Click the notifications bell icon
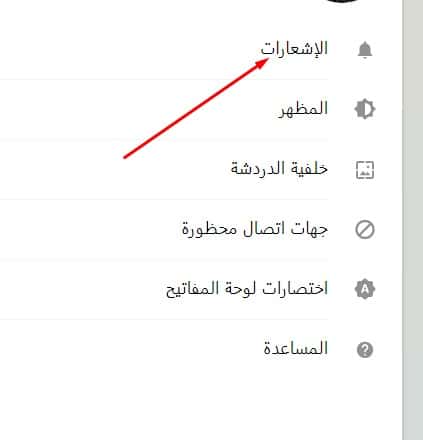Screen dimensions: 423x440 point(365,50)
